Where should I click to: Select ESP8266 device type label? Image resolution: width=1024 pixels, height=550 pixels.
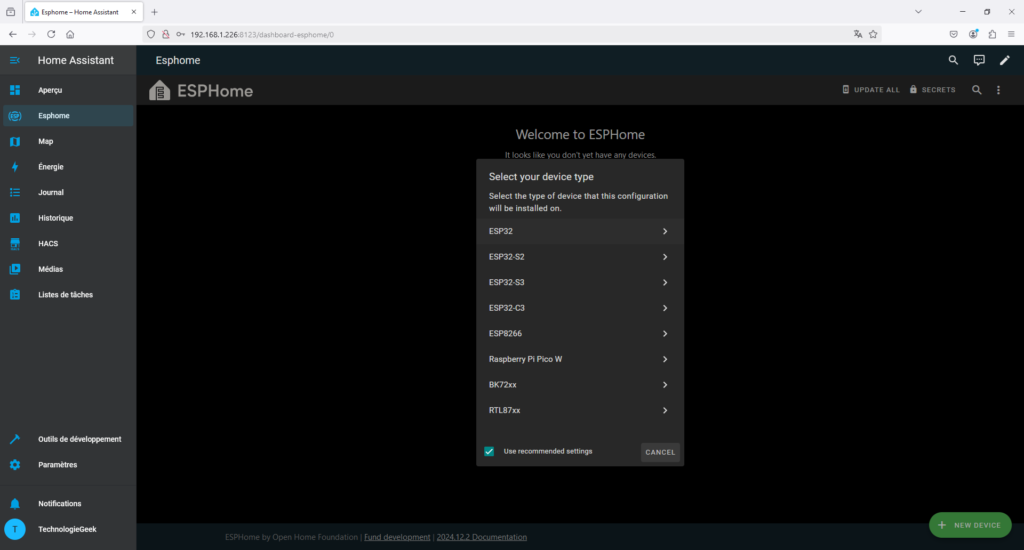coord(505,333)
